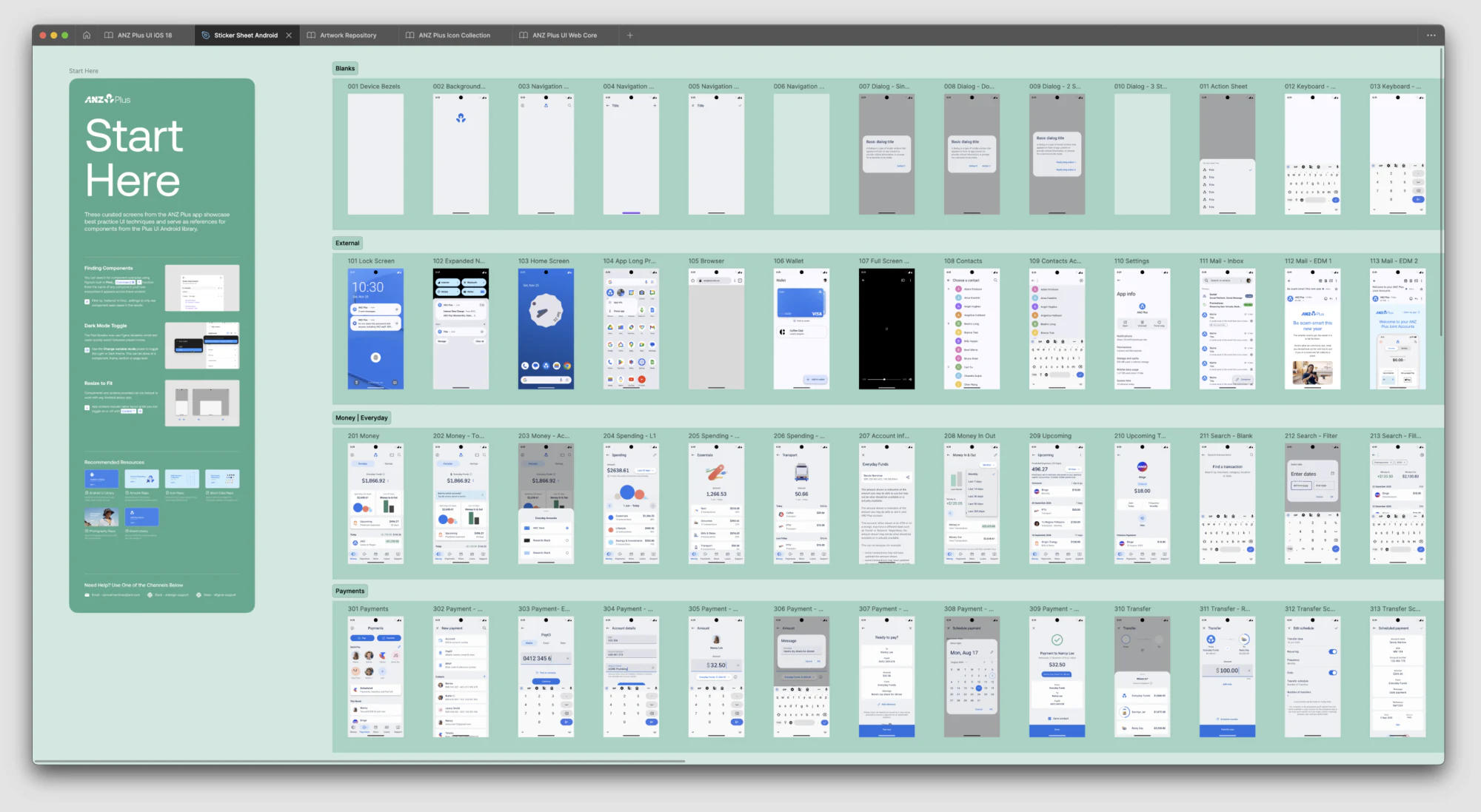The width and height of the screenshot is (1481, 812).
Task: Select the 208 Money In Out frame
Action: coord(972,503)
